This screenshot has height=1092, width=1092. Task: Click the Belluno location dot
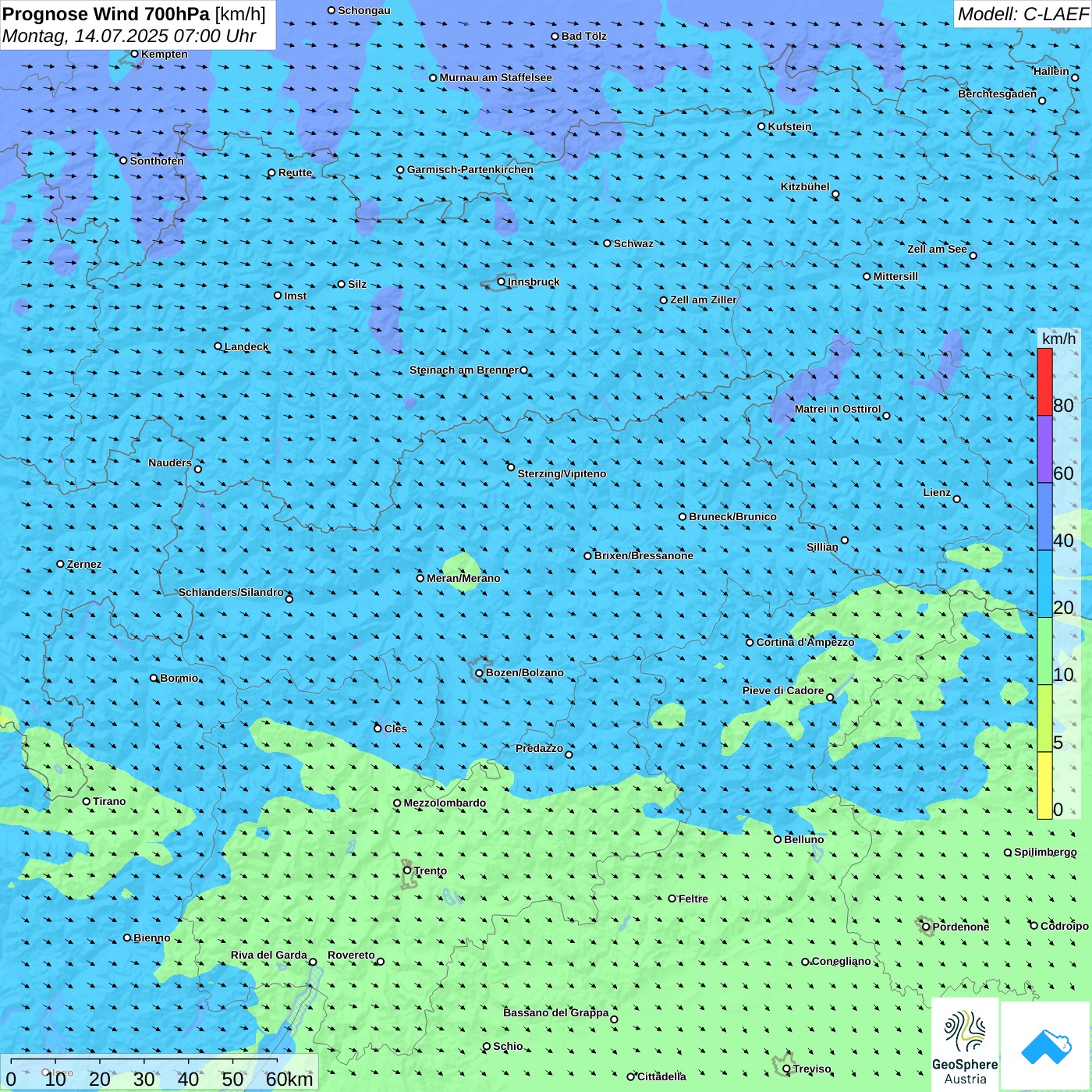778,839
